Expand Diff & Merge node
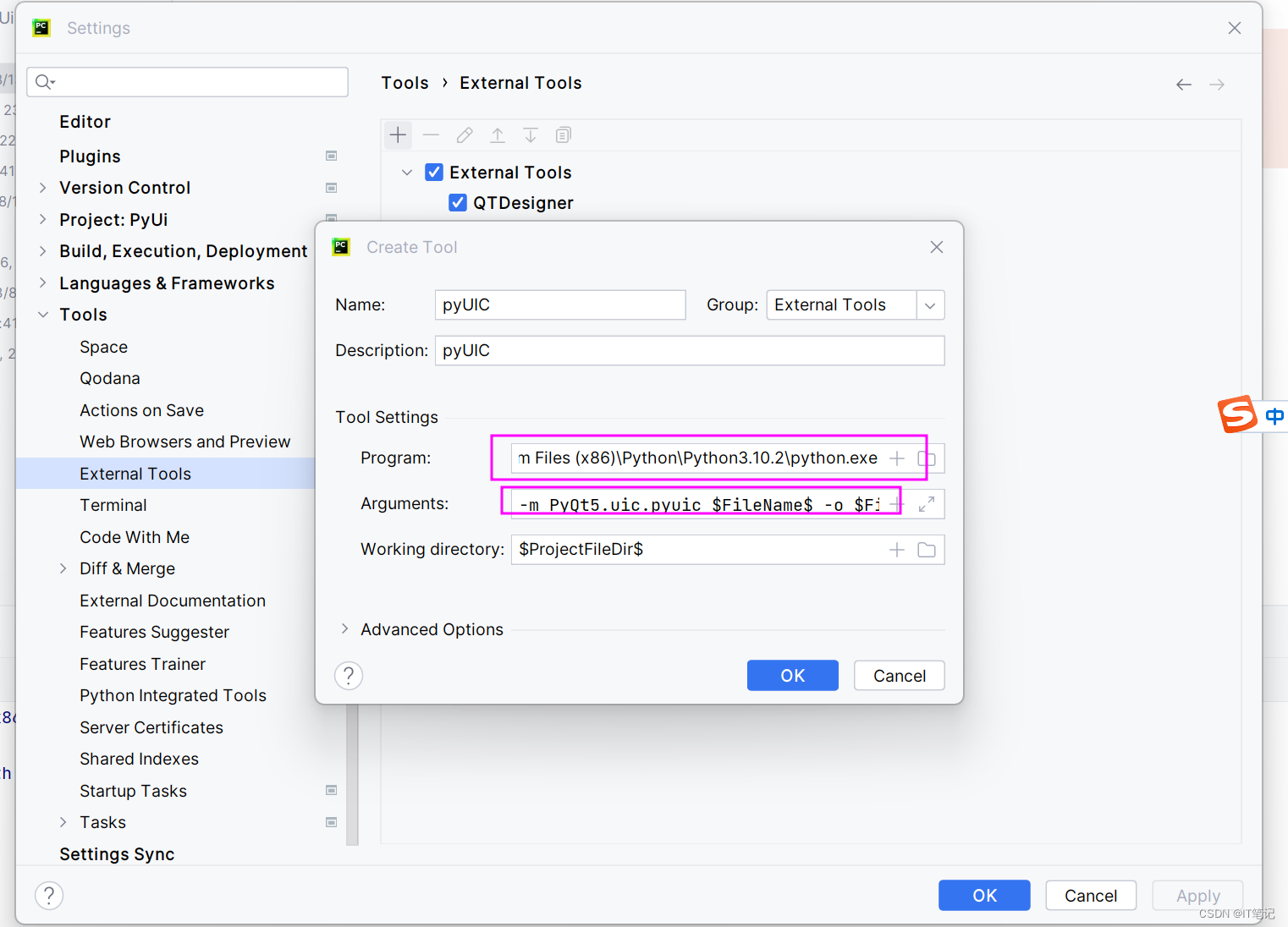This screenshot has width=1288, height=927. point(63,568)
